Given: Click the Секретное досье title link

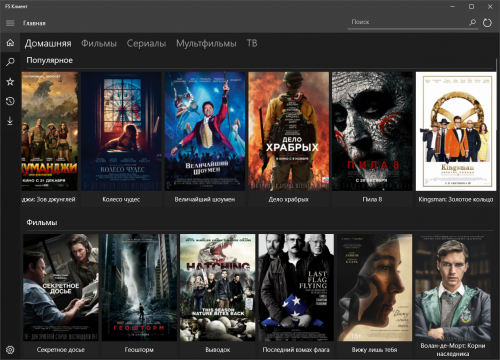Looking at the screenshot, I should pyautogui.click(x=61, y=350).
